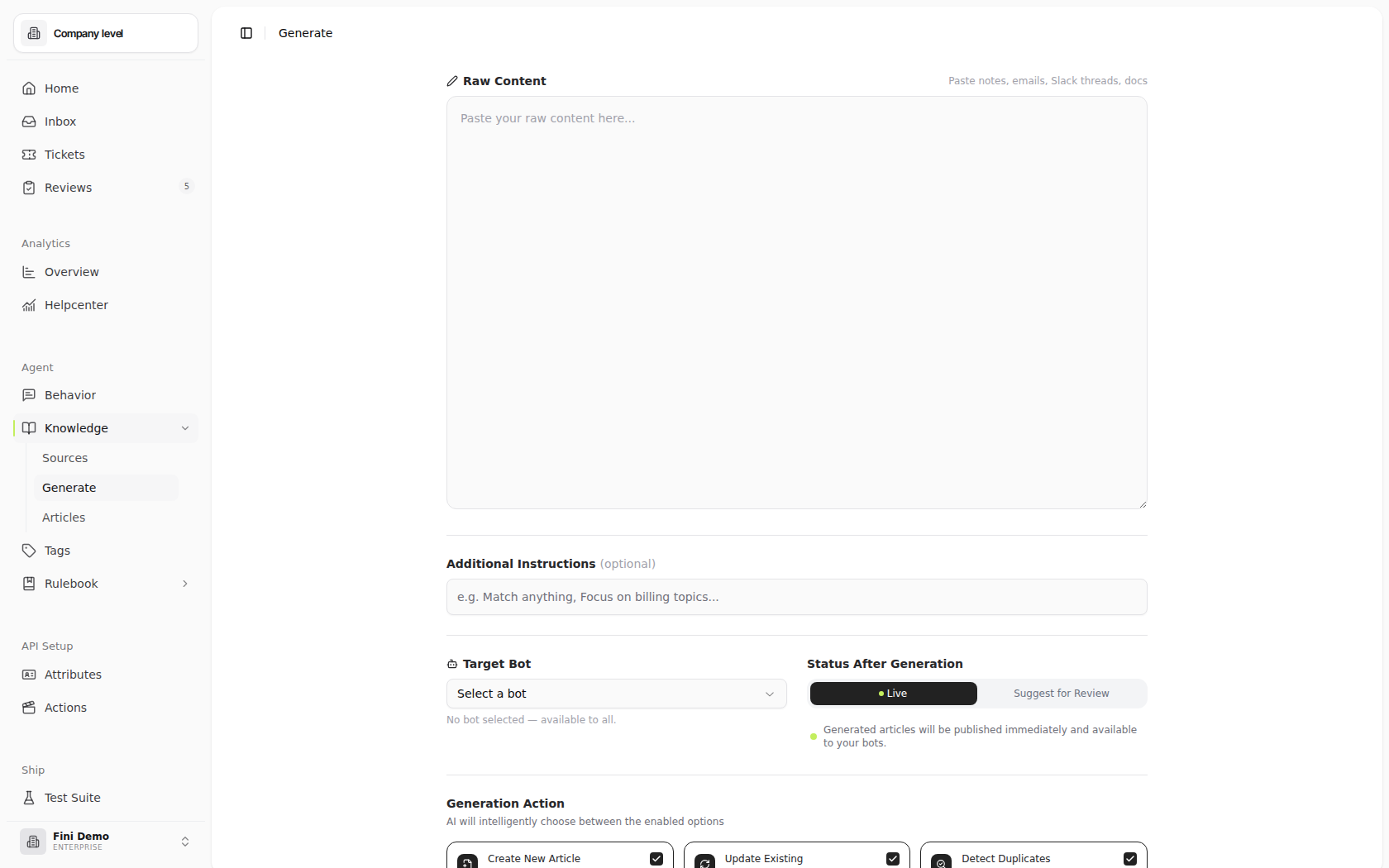Click the Target Bot robot icon
This screenshot has width=1389, height=868.
[x=452, y=664]
